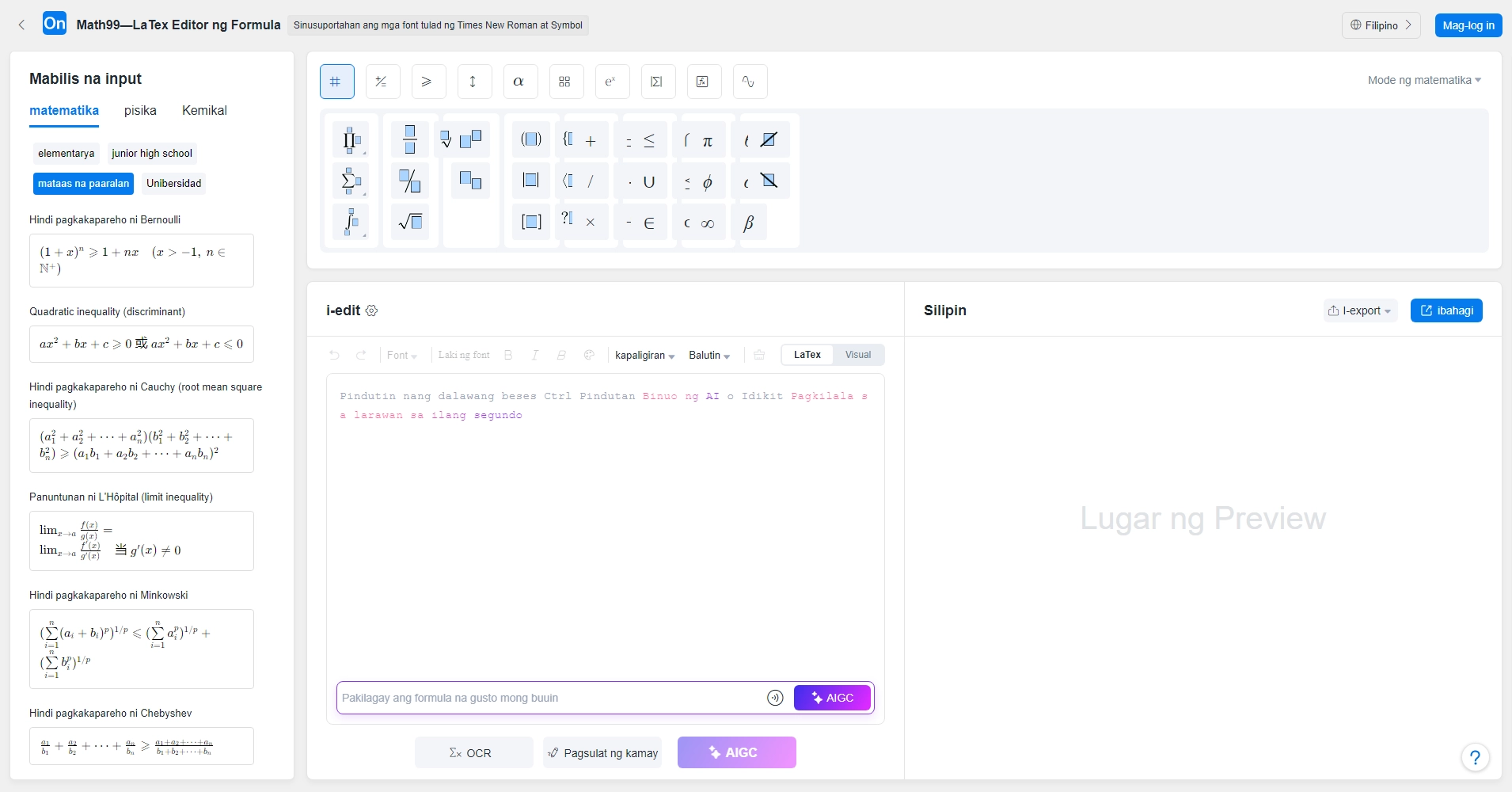Switch to the Kemikal tab

click(204, 111)
